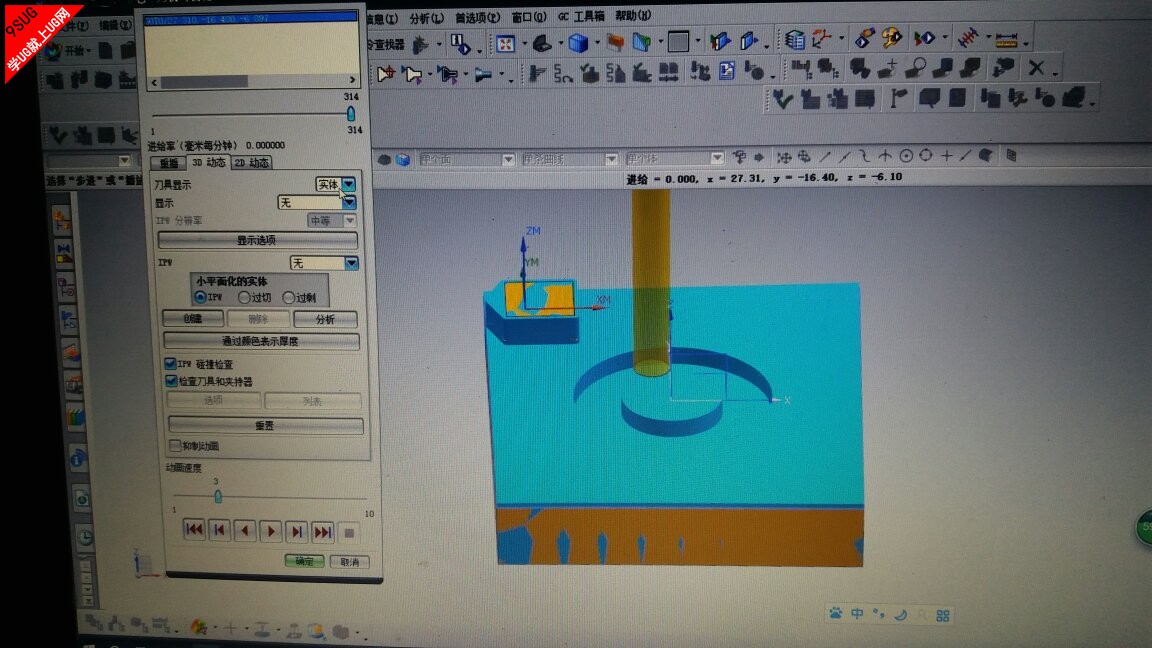The image size is (1152, 648).
Task: Toggle the 检查刀具和夹持器 checkbox
Action: [x=170, y=381]
